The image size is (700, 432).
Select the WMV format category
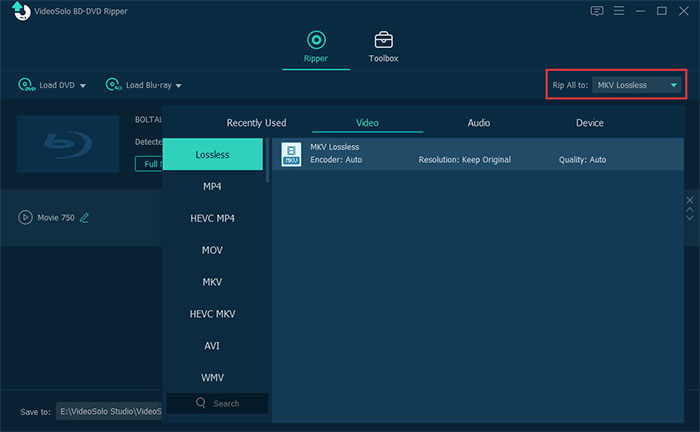coord(212,378)
